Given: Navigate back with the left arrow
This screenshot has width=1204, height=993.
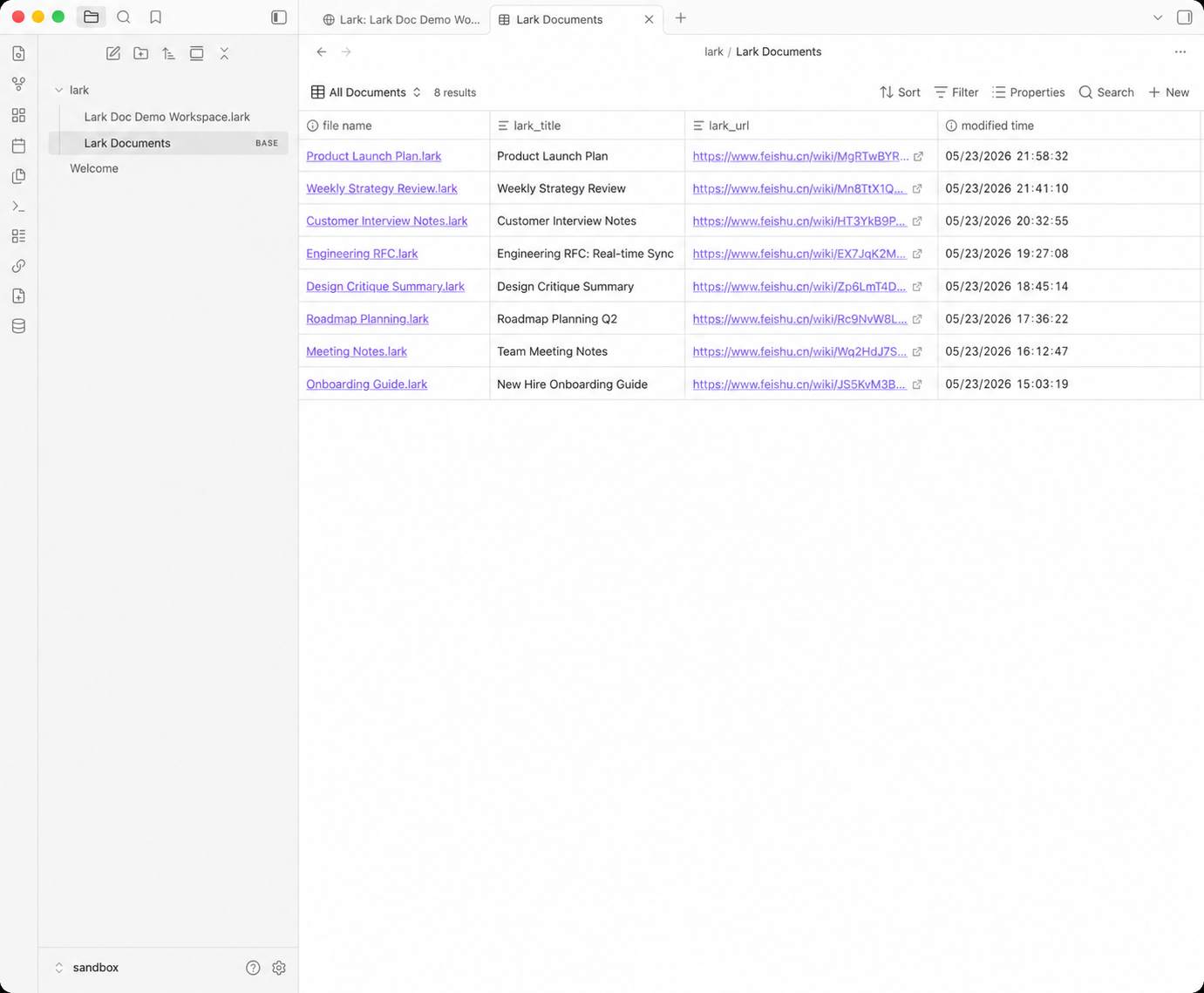Looking at the screenshot, I should 322,52.
